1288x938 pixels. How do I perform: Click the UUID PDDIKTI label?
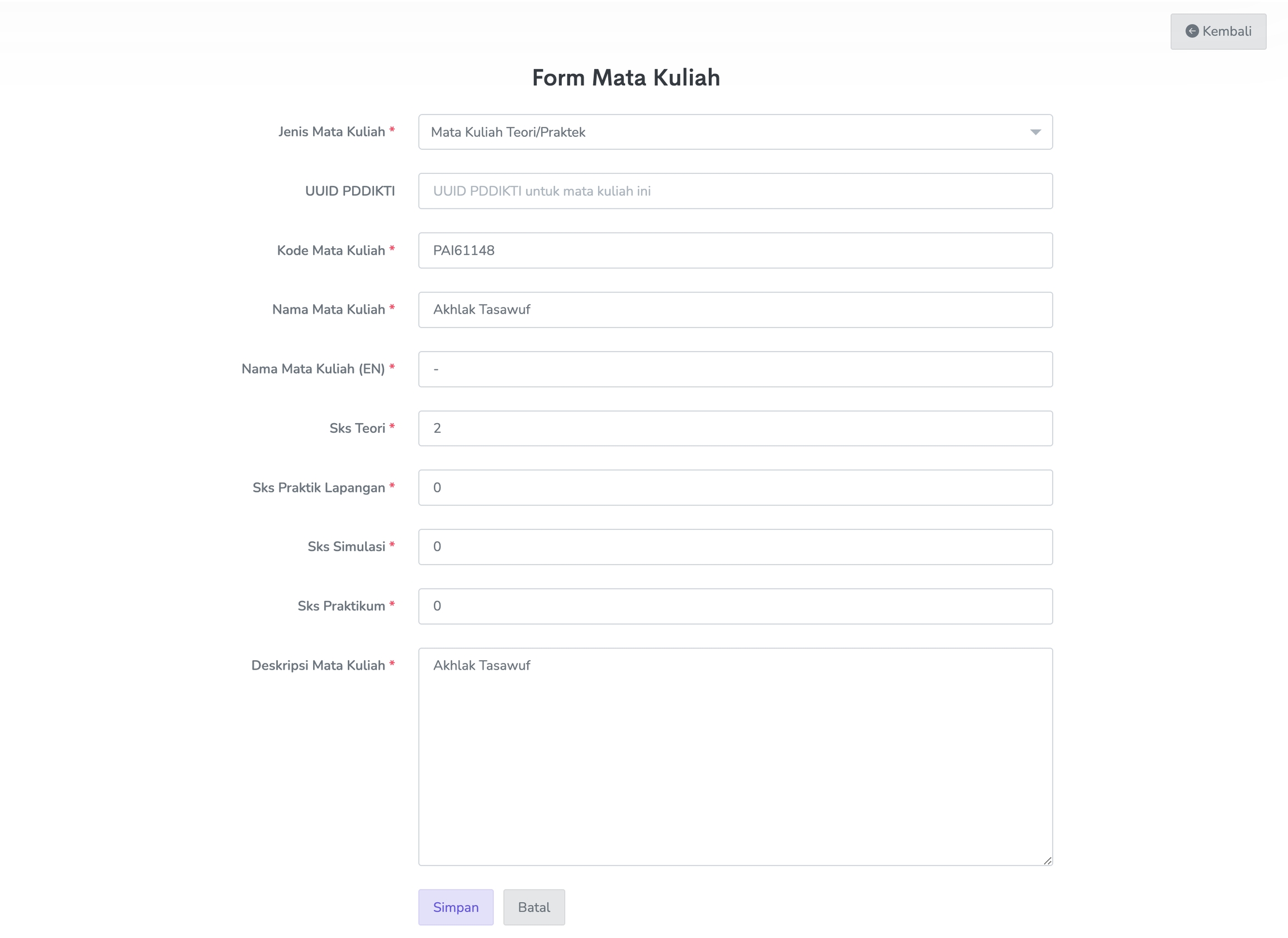(350, 191)
